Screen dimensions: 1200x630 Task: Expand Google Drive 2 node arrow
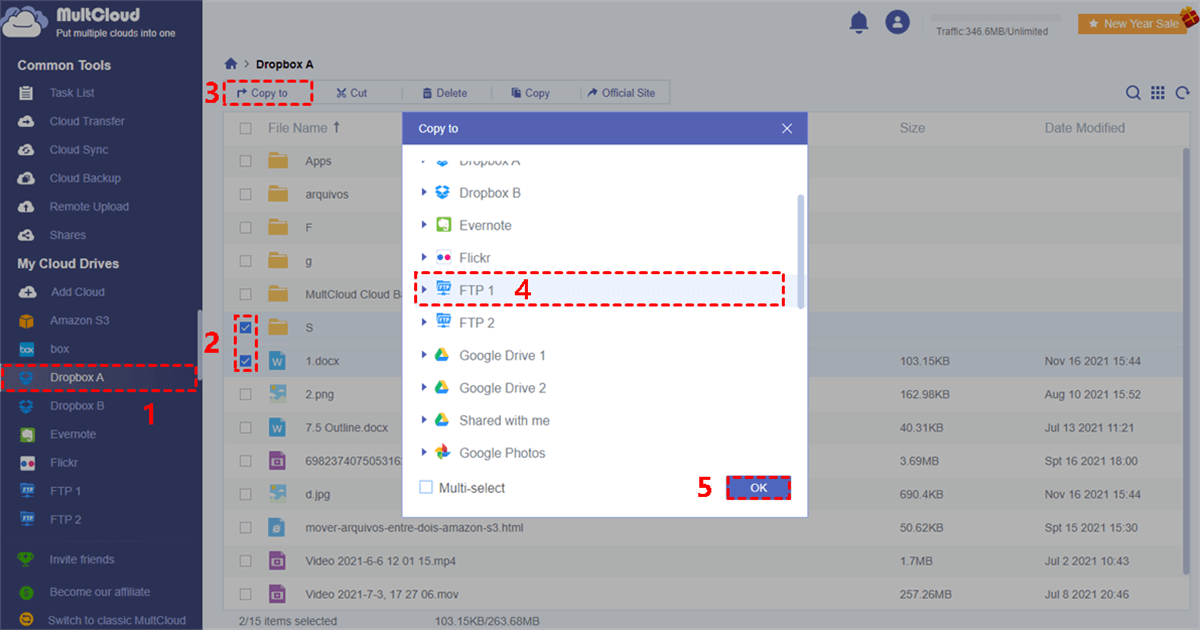click(425, 388)
